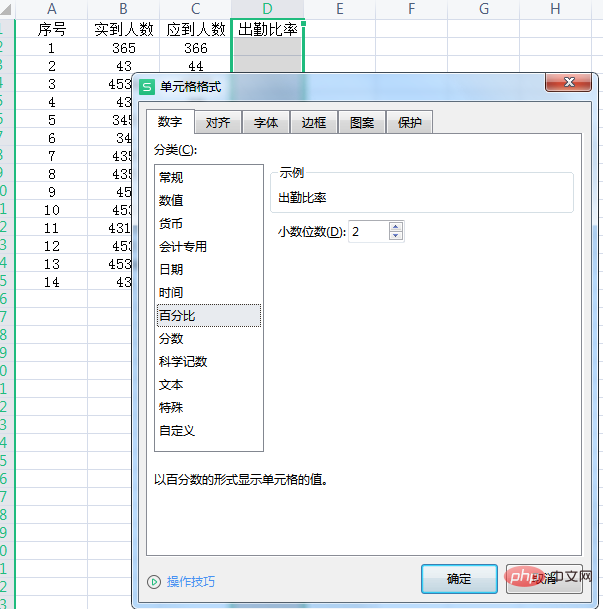This screenshot has height=609, width=603.
Task: Select 百分比 category
Action: tap(209, 315)
